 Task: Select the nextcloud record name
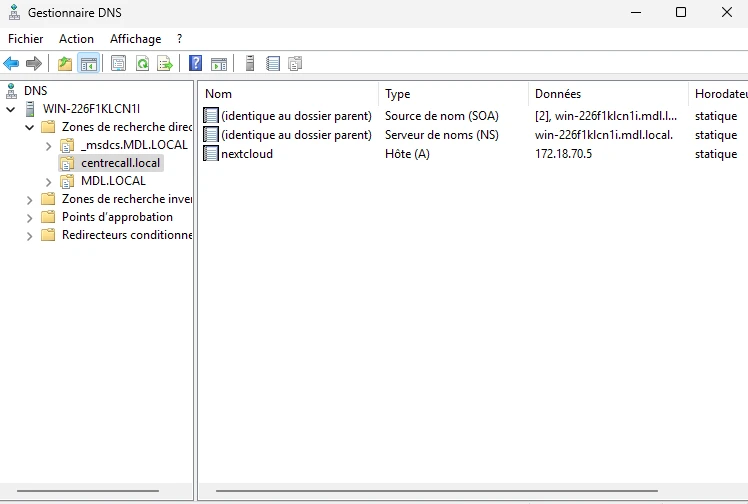pyautogui.click(x=247, y=154)
